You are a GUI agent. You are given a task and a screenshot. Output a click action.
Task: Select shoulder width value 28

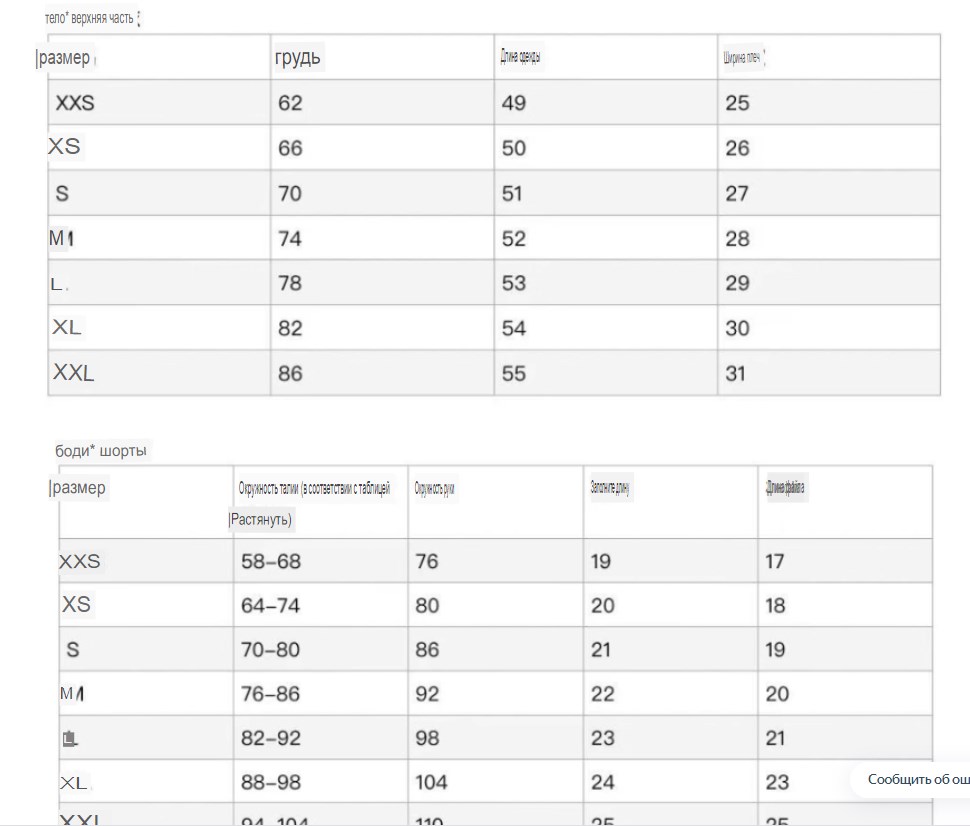pos(737,239)
